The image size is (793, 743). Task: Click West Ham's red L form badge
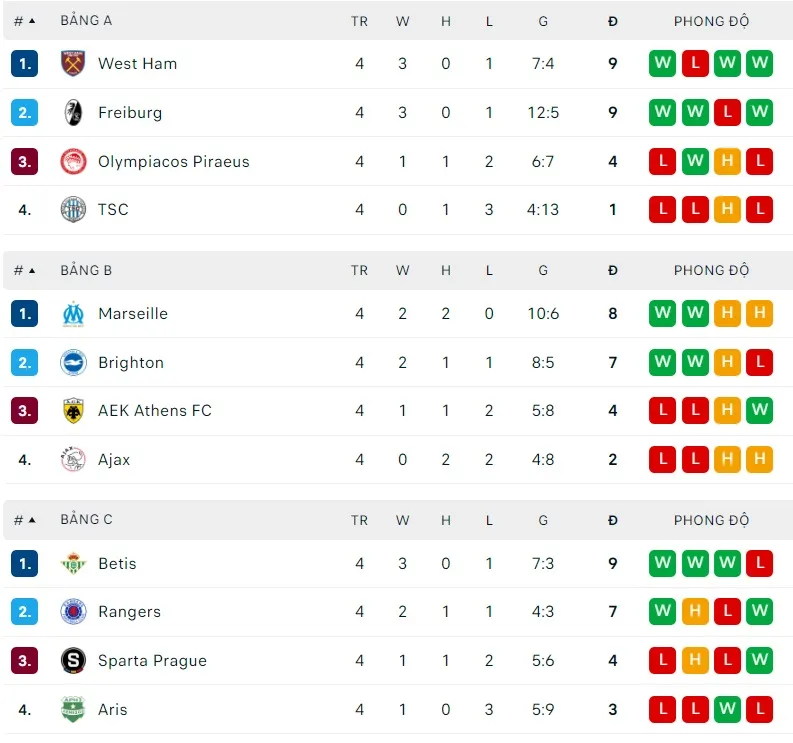[695, 63]
